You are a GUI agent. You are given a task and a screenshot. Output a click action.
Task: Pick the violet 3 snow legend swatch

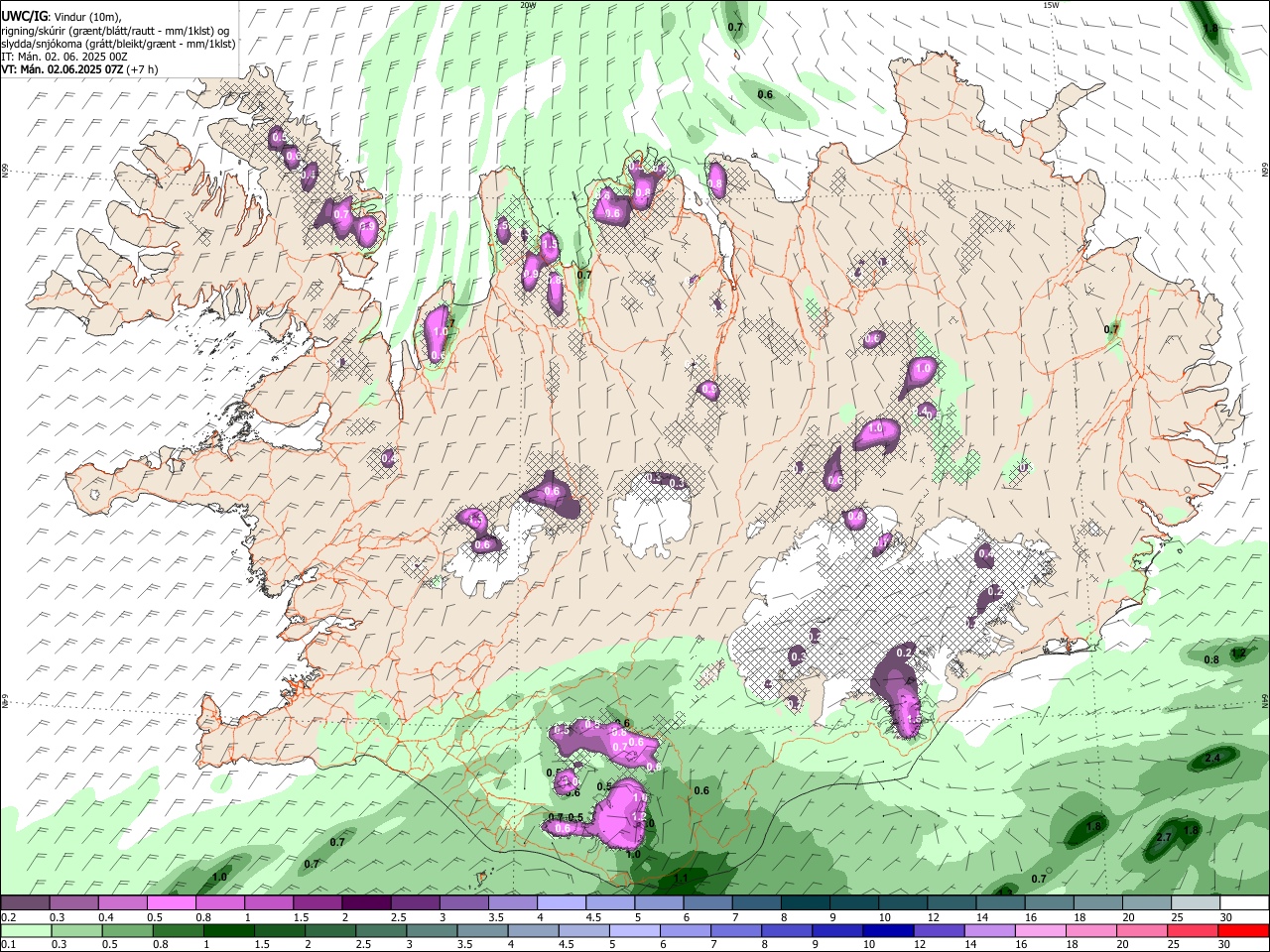(464, 903)
